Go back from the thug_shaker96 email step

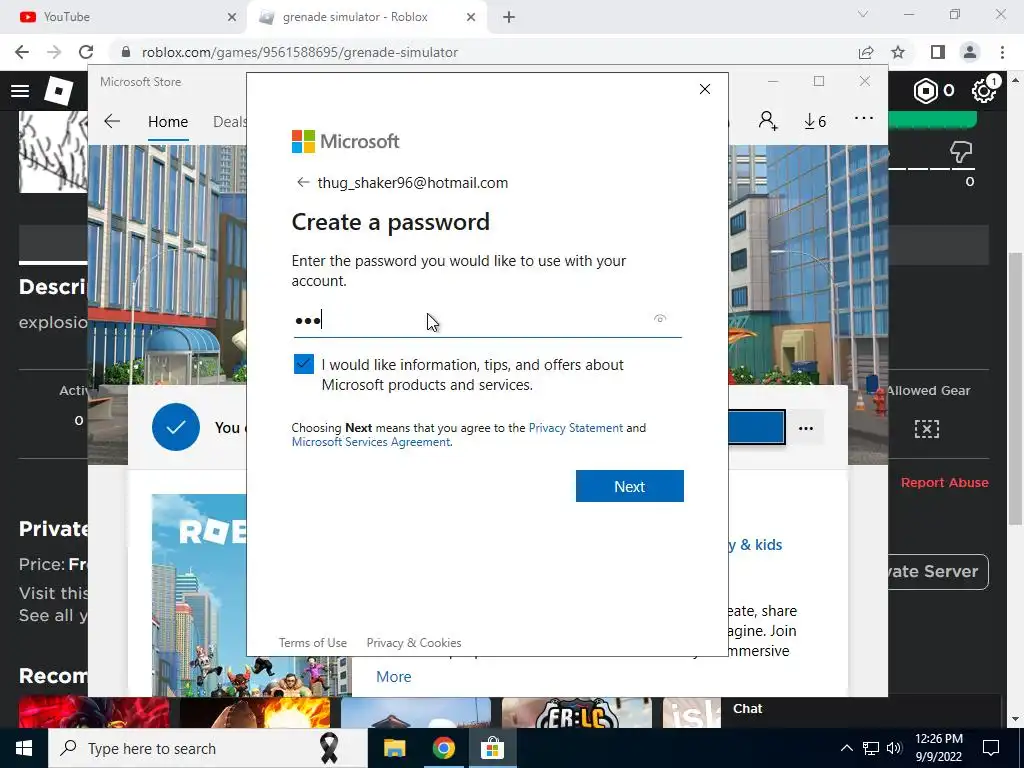coord(303,182)
